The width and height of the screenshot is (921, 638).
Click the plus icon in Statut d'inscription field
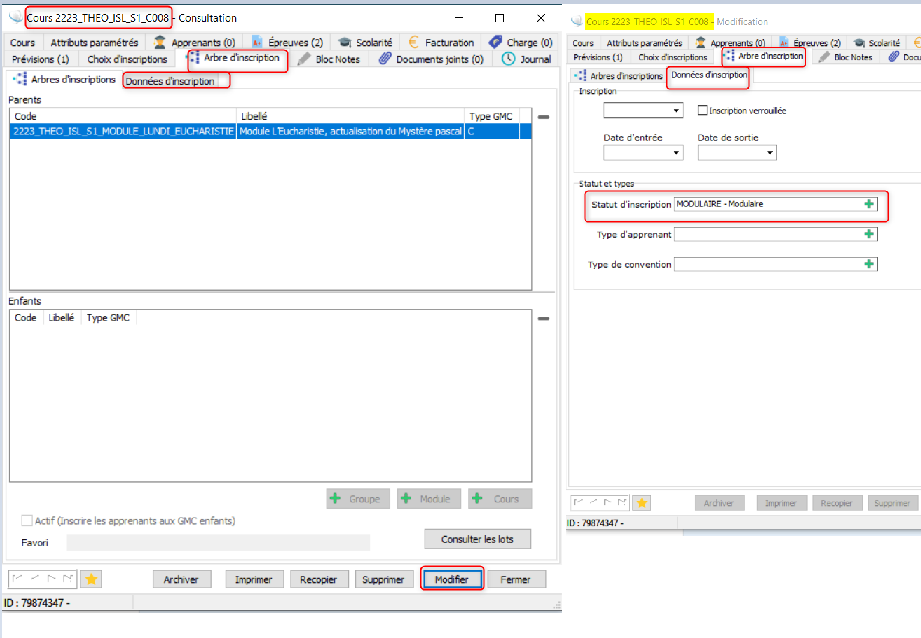pyautogui.click(x=869, y=204)
